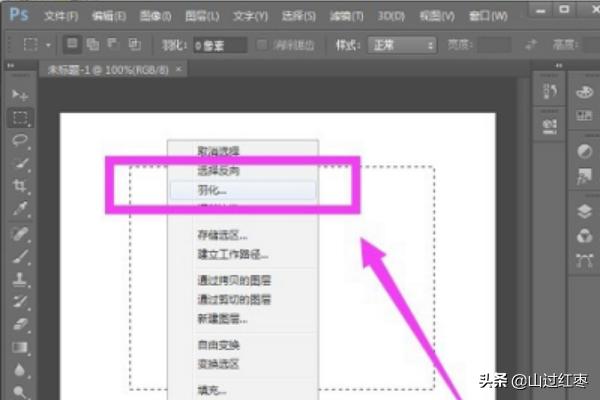
Task: Toggle the anti-alias checkbox in options bar
Action: [x=262, y=46]
